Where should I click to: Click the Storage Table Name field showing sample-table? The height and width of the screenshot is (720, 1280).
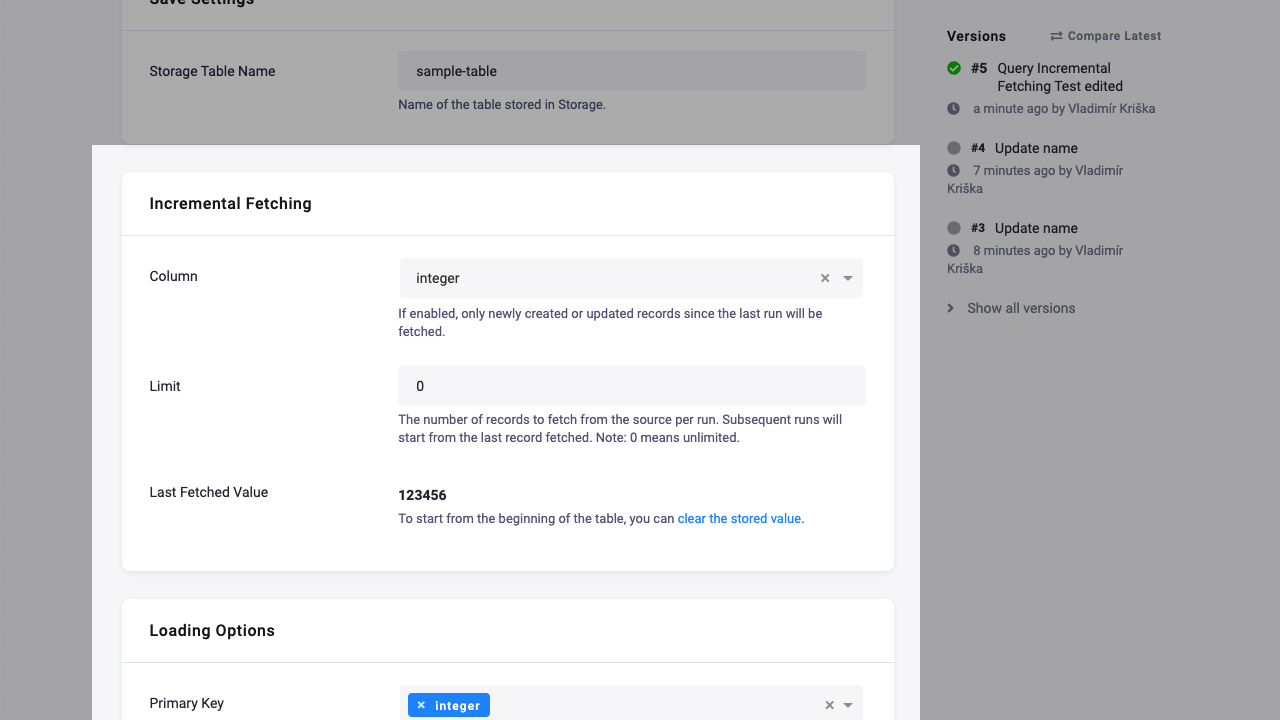tap(631, 71)
